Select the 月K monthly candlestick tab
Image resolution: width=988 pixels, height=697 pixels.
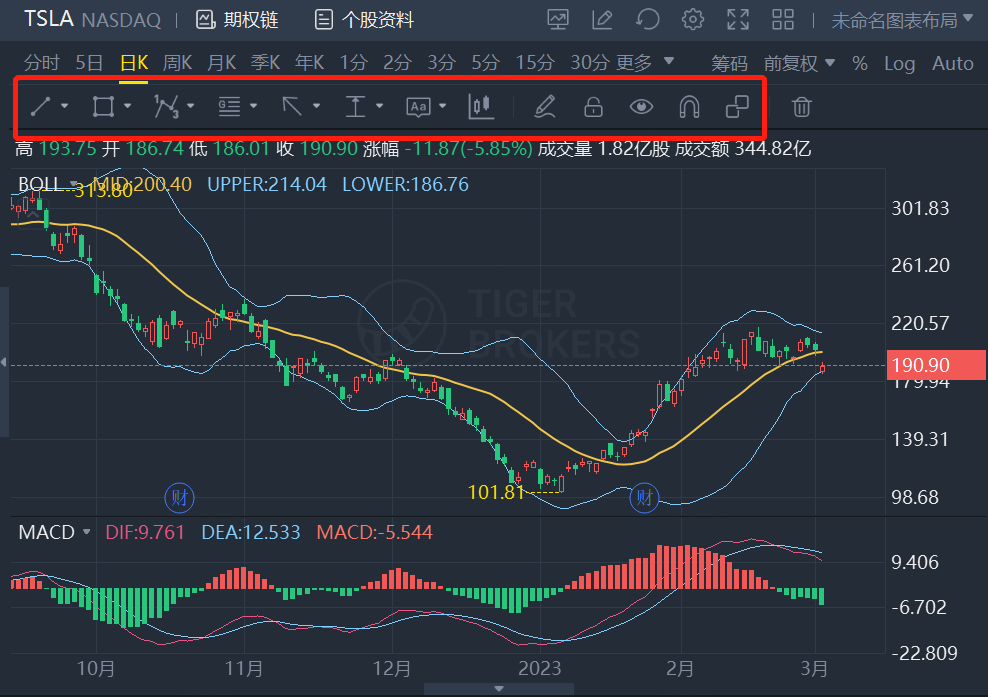[x=221, y=63]
